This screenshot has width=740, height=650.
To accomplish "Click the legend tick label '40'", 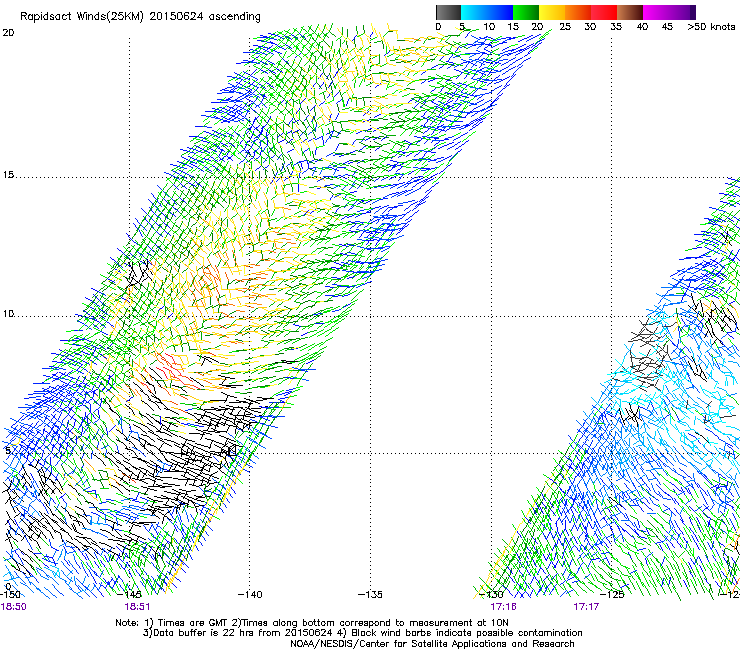I will point(642,27).
